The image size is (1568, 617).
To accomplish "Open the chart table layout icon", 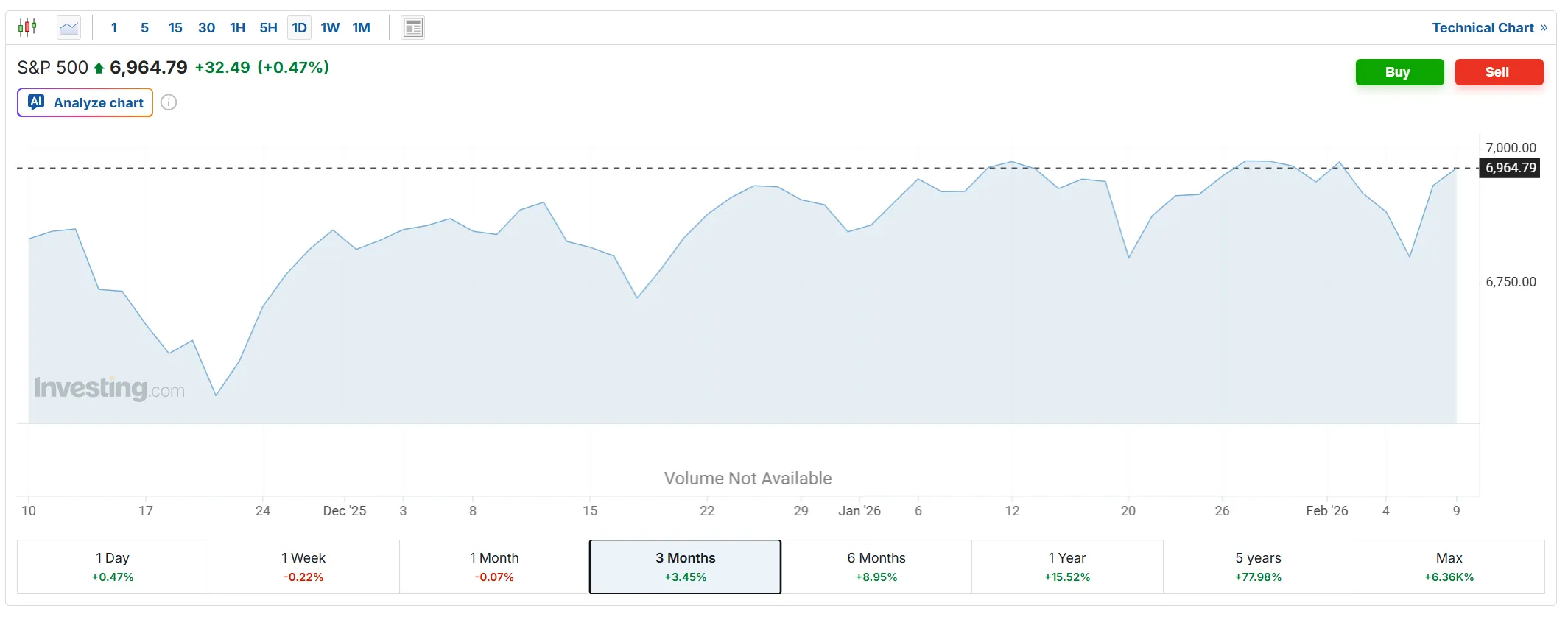I will tap(412, 28).
